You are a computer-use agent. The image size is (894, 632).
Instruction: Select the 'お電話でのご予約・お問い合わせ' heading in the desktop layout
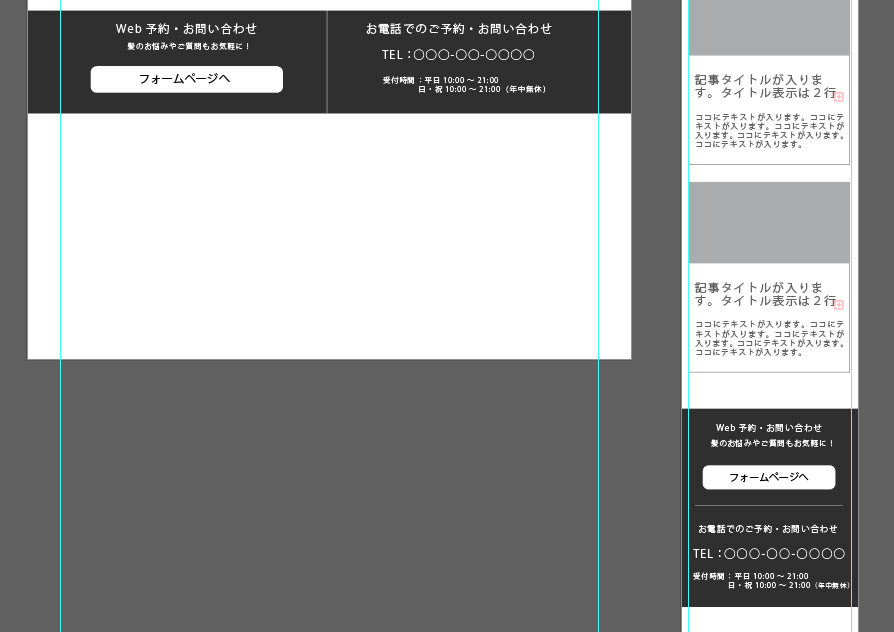459,29
